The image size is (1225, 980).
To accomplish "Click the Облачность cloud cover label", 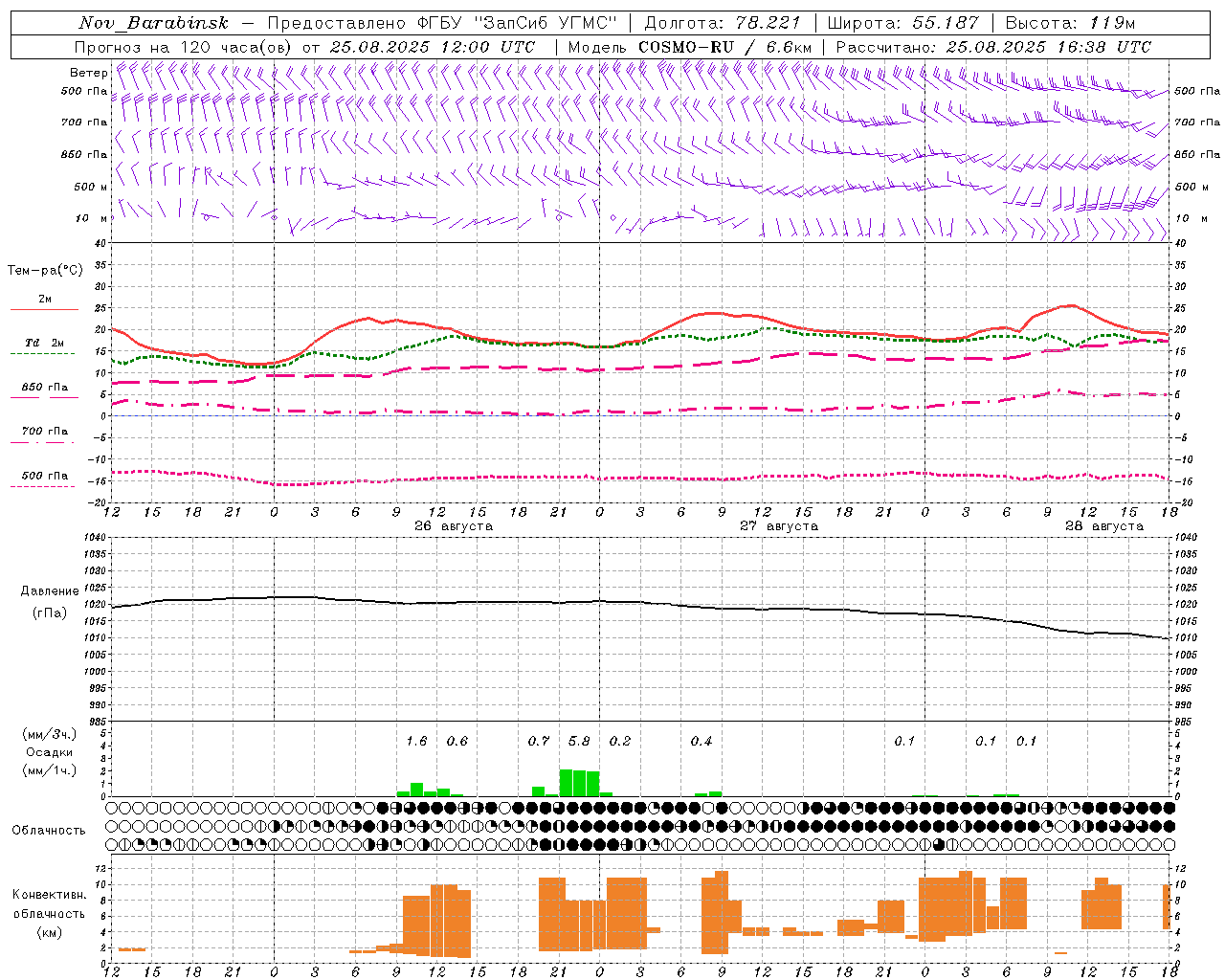I will pyautogui.click(x=49, y=831).
